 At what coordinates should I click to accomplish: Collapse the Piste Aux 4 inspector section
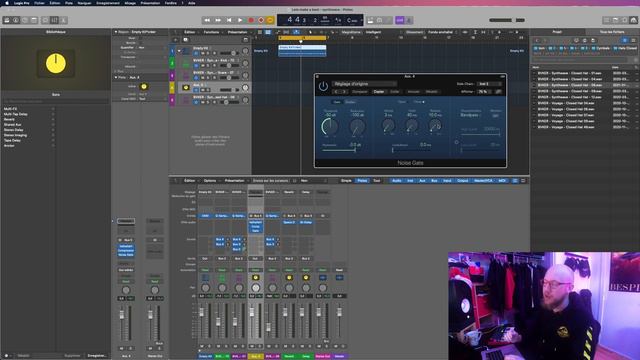pyautogui.click(x=116, y=77)
